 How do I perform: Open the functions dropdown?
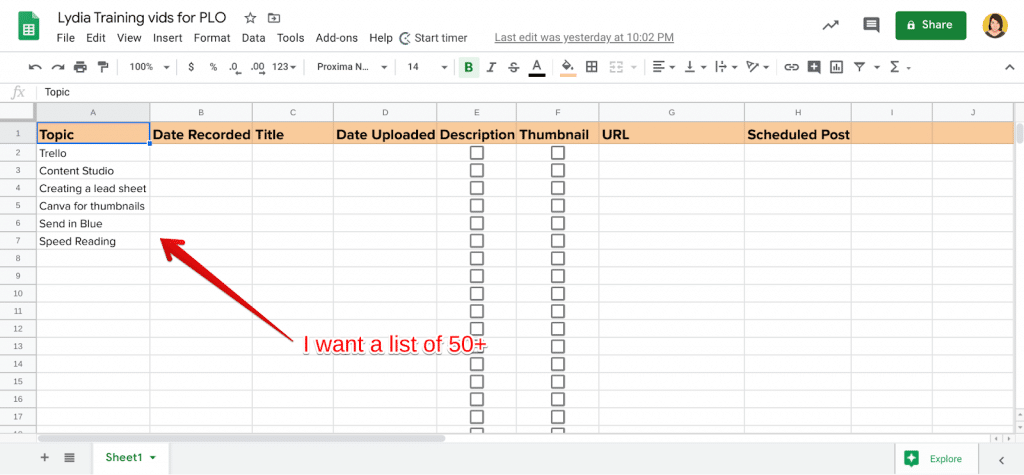tap(900, 67)
